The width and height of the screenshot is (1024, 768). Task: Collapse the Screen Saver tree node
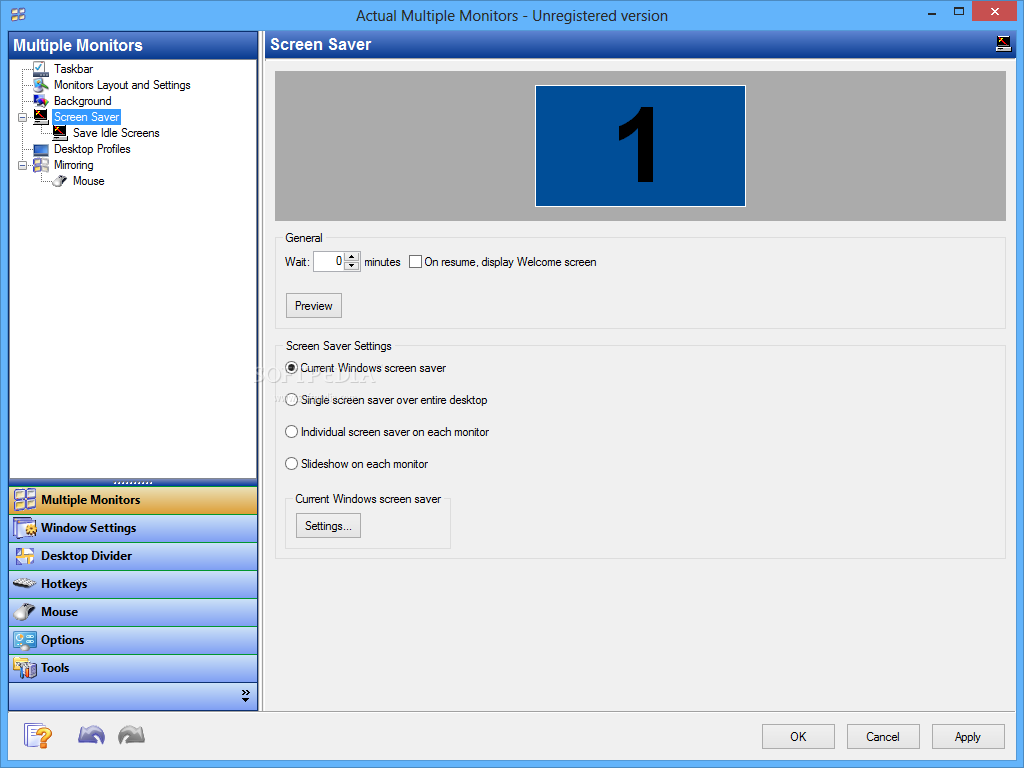[22, 118]
